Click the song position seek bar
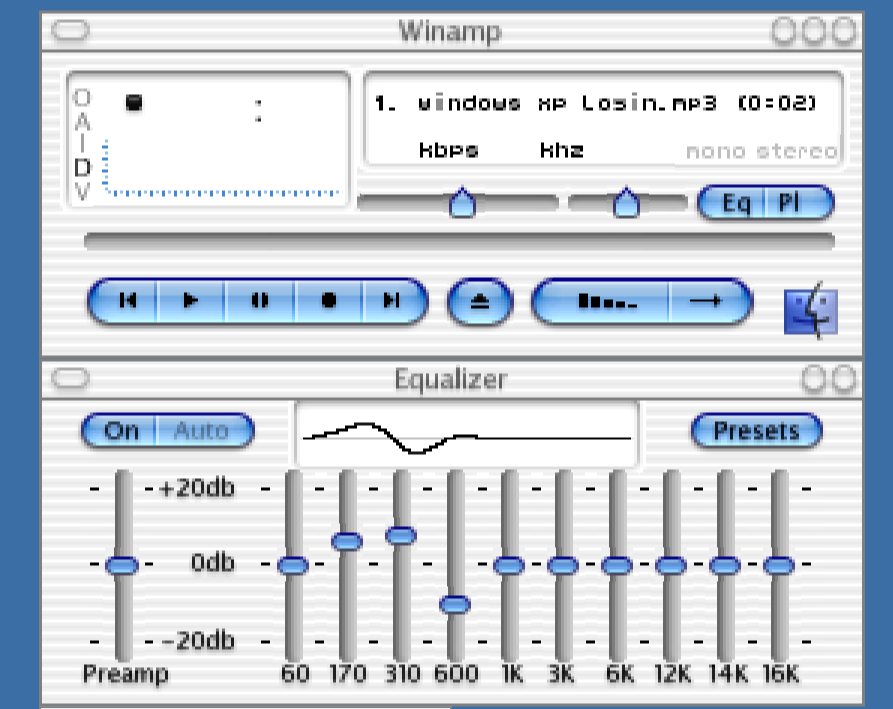Screen dimensions: 893x709 [459, 241]
